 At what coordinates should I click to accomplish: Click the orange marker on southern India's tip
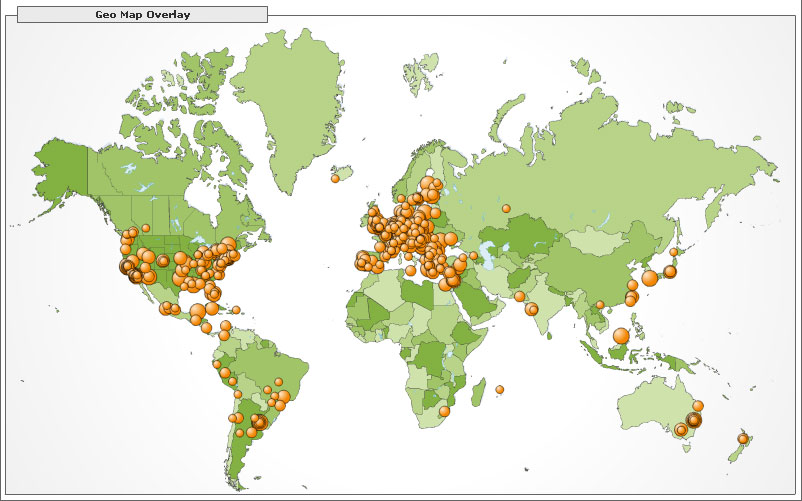coord(532,309)
